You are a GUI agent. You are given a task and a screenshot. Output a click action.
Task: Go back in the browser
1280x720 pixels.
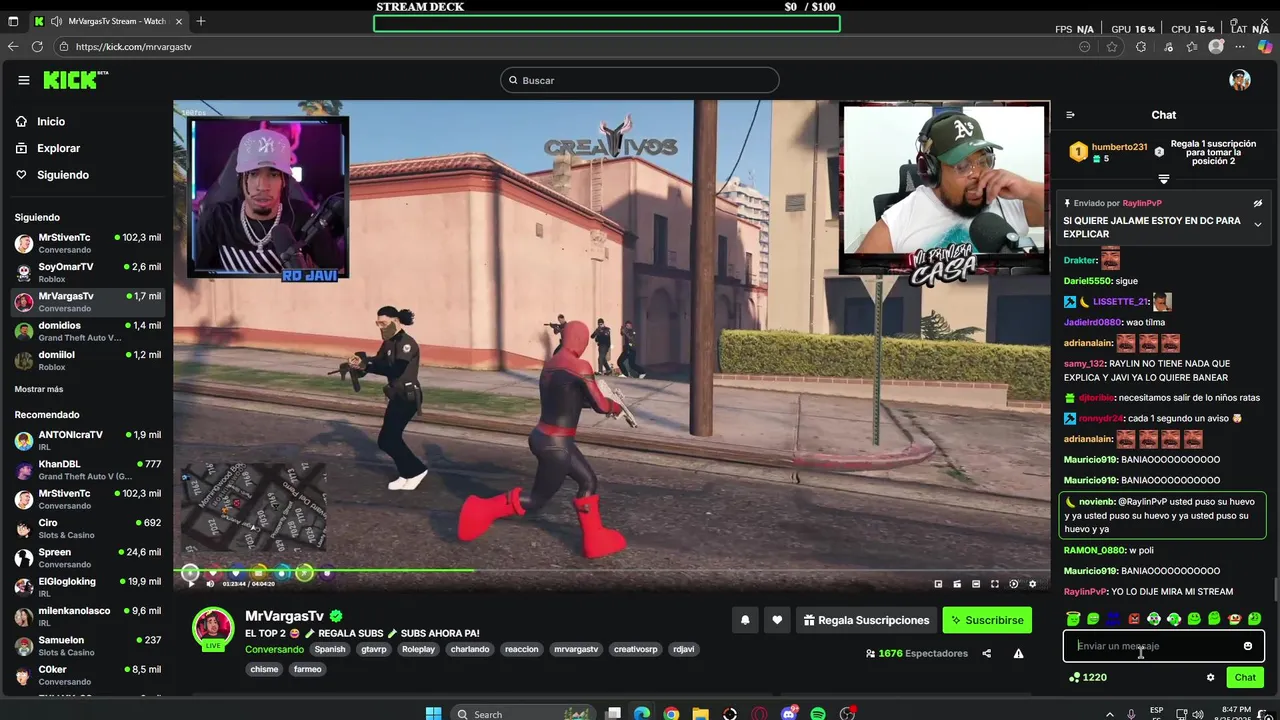[13, 46]
